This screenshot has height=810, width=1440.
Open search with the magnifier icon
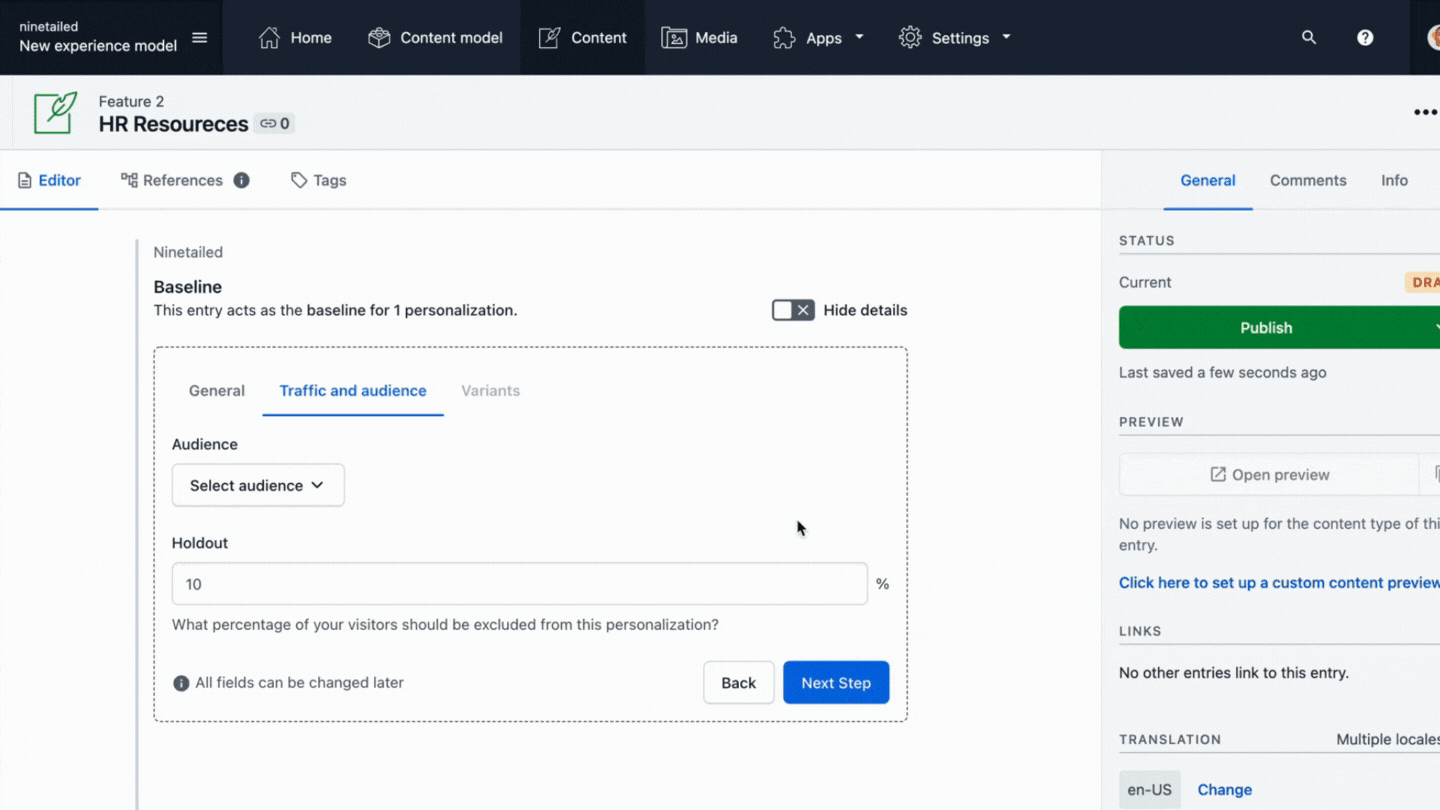pos(1309,38)
